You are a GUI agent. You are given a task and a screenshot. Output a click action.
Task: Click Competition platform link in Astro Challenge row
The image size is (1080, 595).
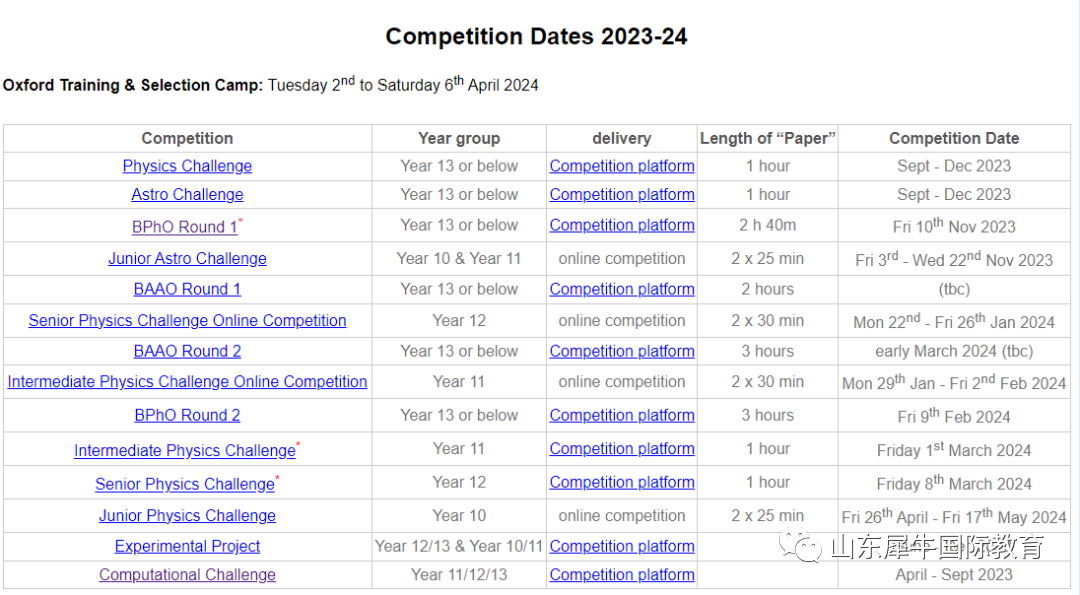622,194
